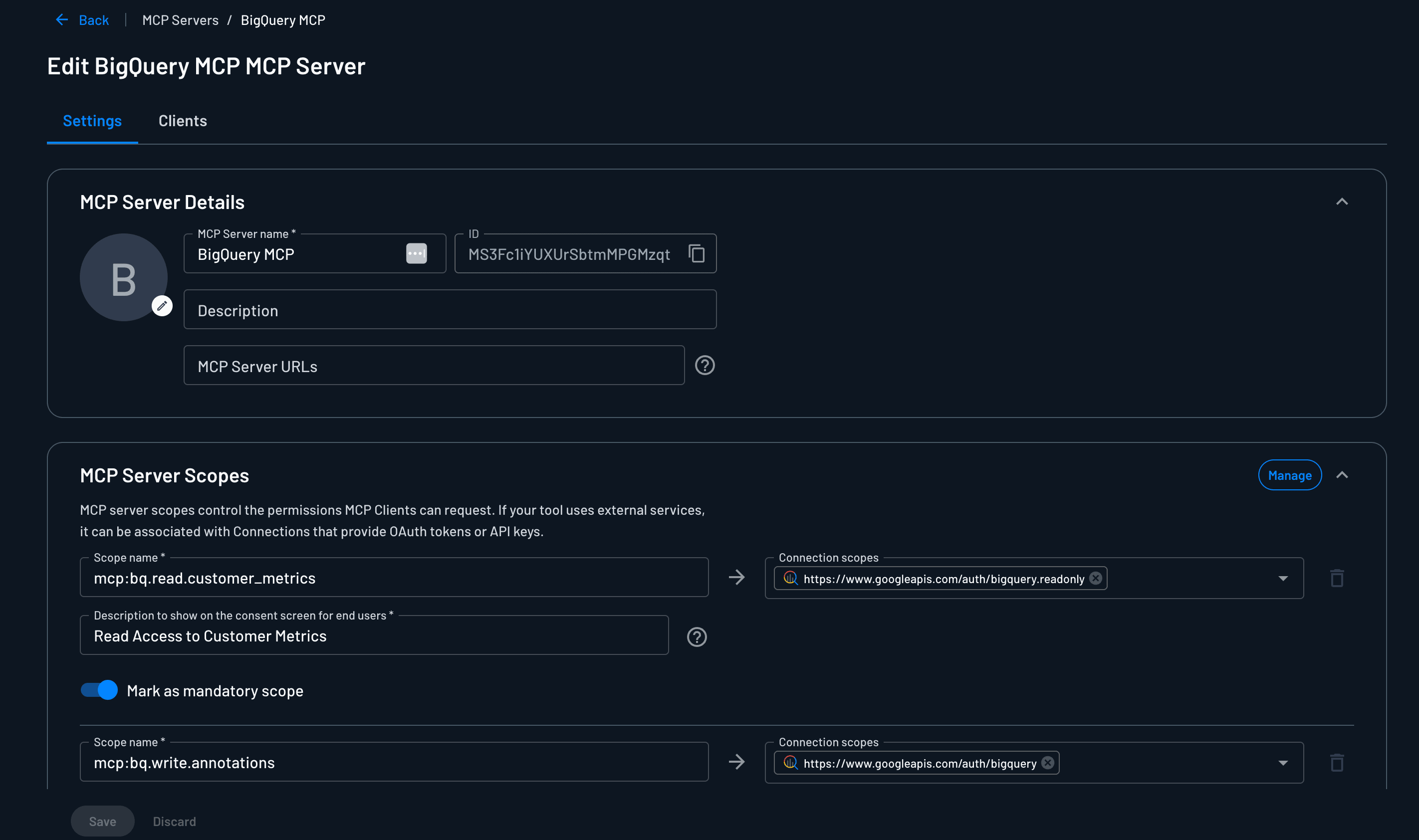The width and height of the screenshot is (1419, 840).
Task: Show help for MCP Server URLs
Action: [705, 366]
